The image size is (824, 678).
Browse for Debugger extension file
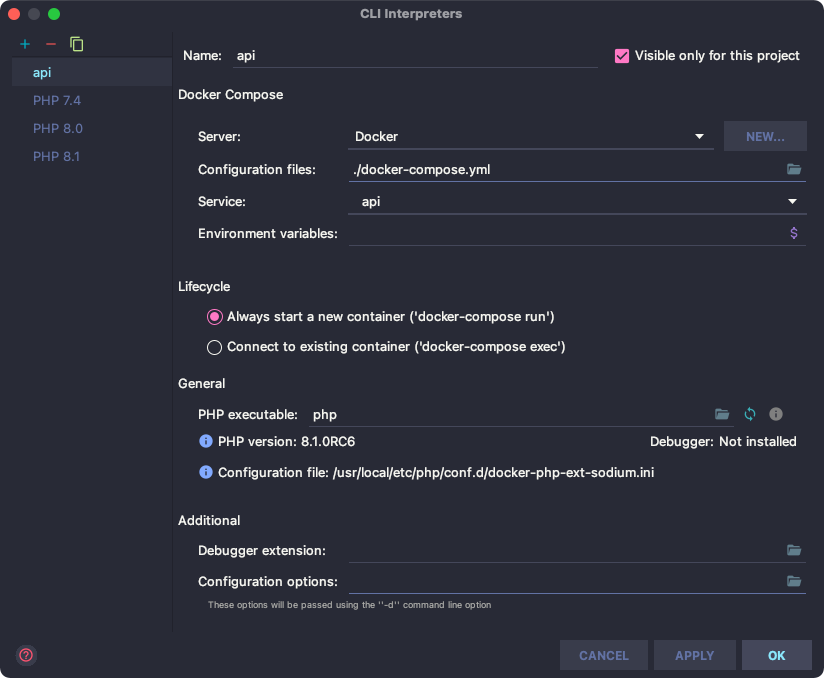tap(794, 550)
